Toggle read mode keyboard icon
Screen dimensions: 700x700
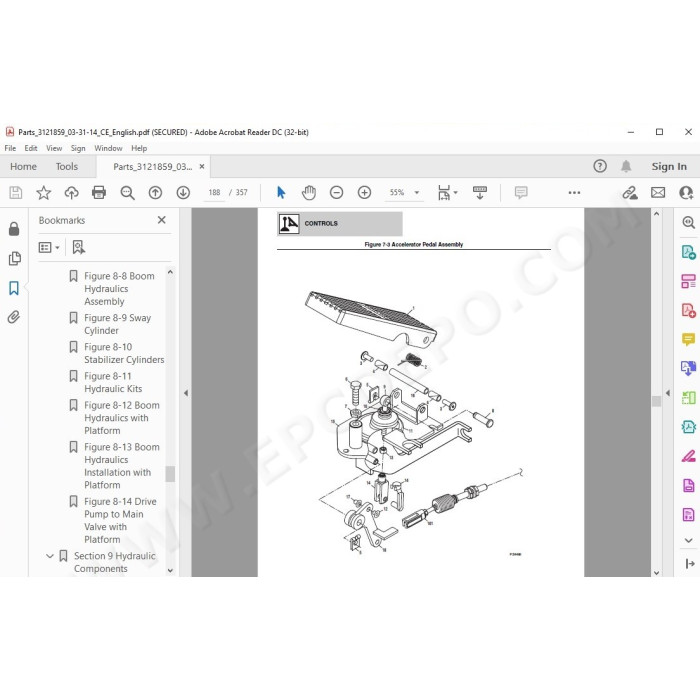[480, 192]
